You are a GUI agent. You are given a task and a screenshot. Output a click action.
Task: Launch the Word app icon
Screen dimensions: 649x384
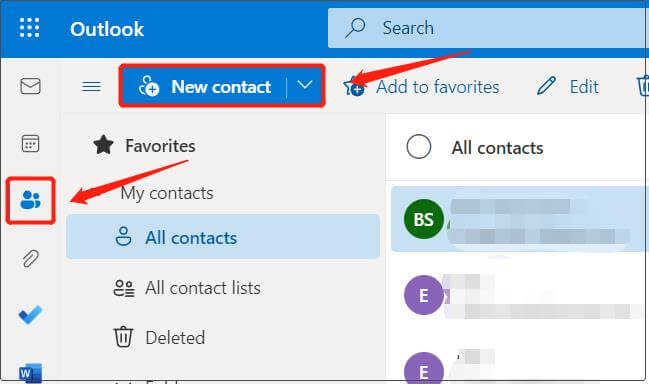click(x=30, y=373)
